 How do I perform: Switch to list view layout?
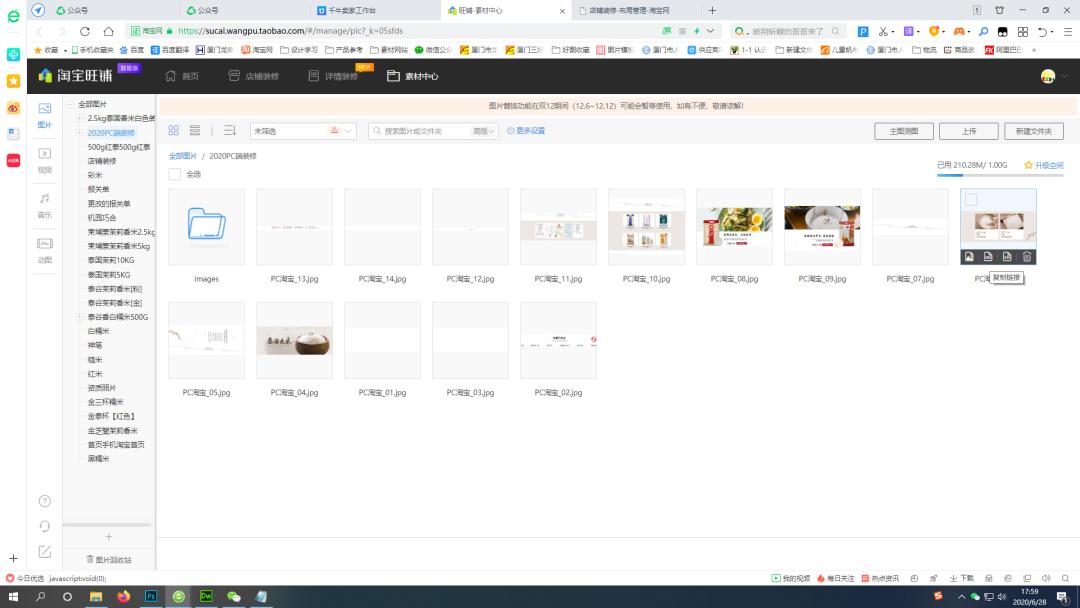point(196,130)
